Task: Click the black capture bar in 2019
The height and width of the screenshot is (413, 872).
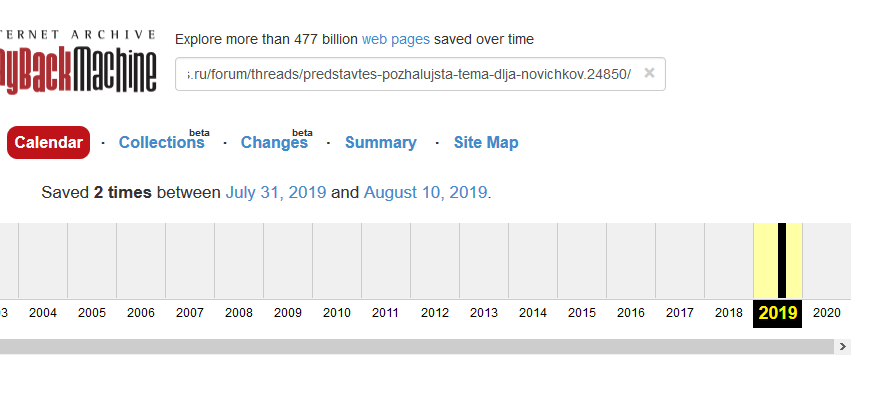Action: click(782, 260)
